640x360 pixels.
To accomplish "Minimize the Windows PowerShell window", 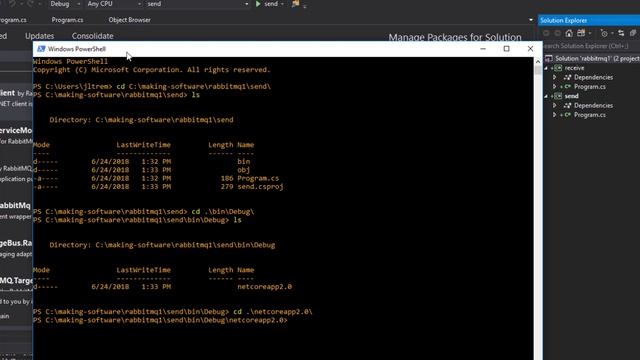I will pyautogui.click(x=483, y=49).
